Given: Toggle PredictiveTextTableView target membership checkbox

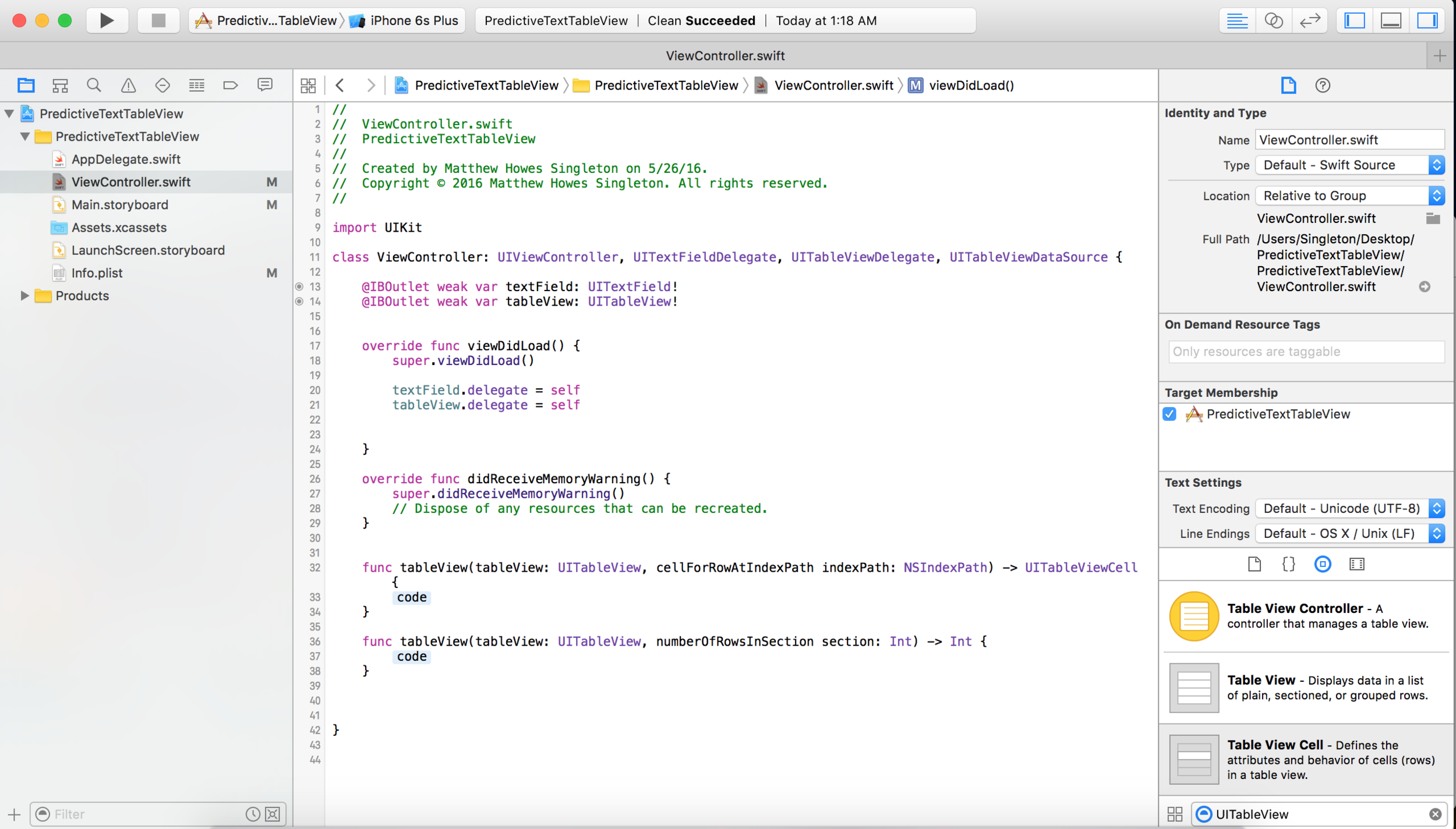Looking at the screenshot, I should (1169, 414).
